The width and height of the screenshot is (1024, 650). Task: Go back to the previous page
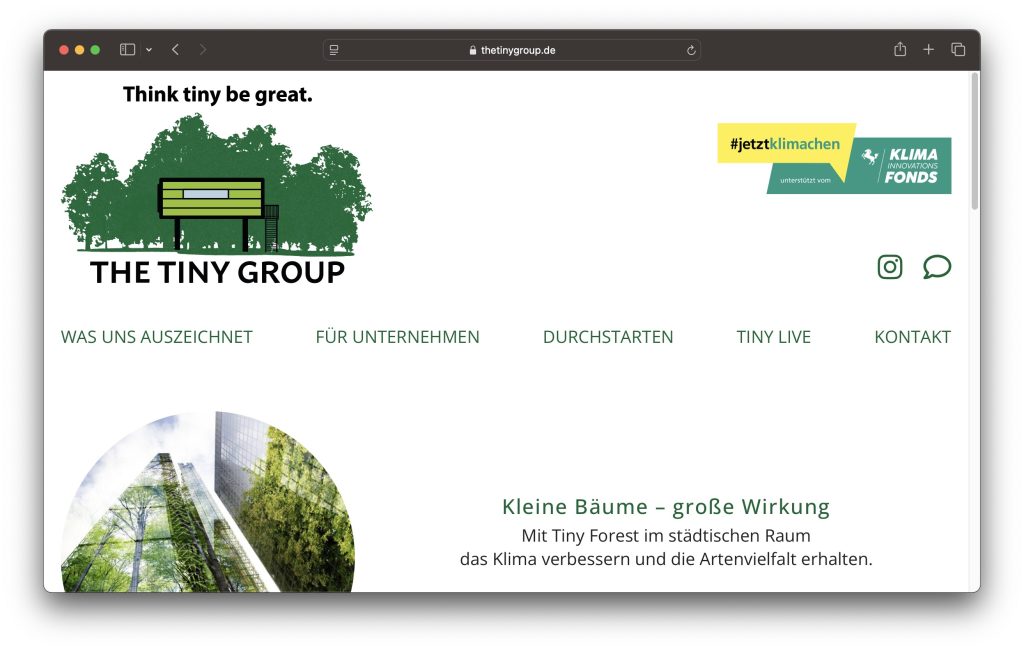(175, 50)
